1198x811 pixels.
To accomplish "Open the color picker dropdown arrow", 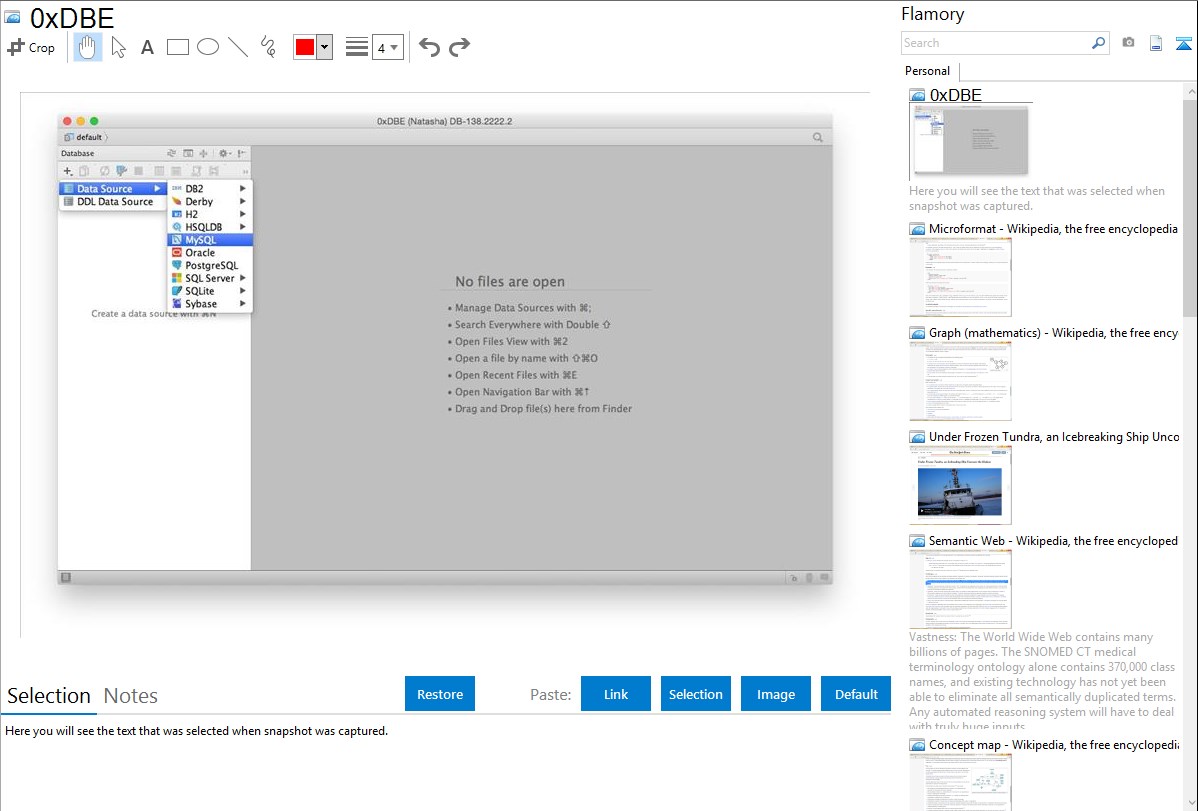I will coord(325,47).
